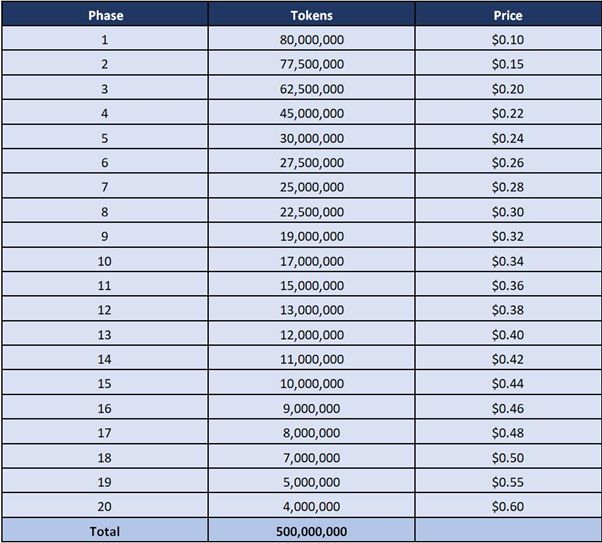
Task: Click the 500,000,000 total tokens cell
Action: pyautogui.click(x=311, y=531)
